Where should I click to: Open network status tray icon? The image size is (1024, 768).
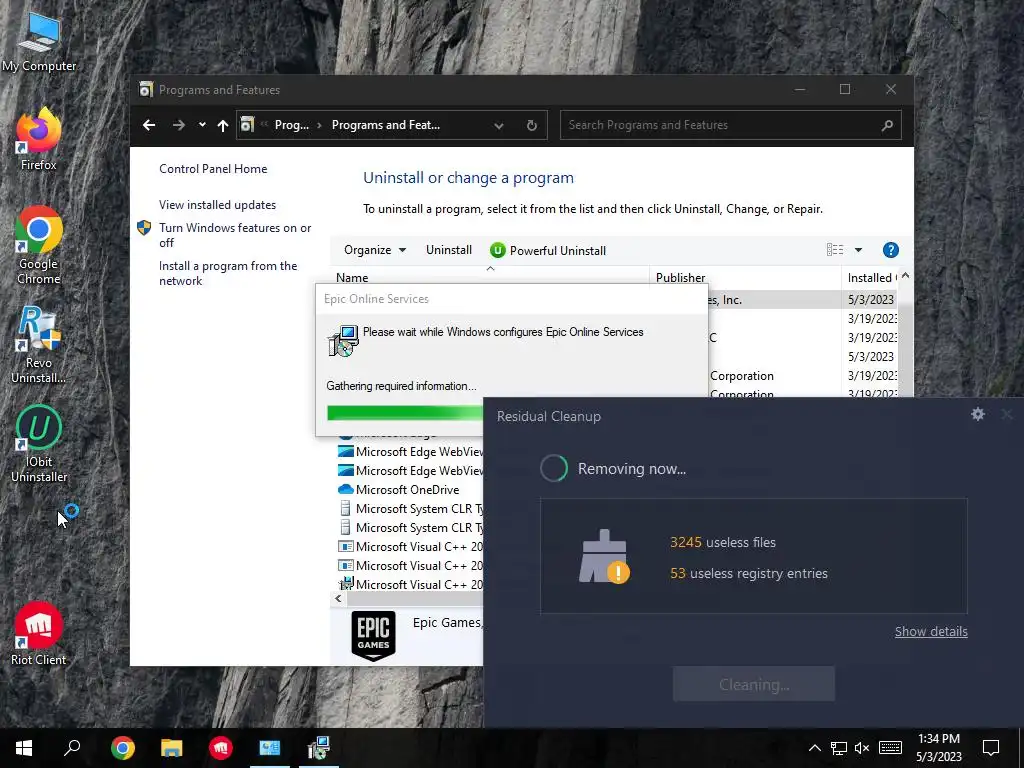point(839,748)
